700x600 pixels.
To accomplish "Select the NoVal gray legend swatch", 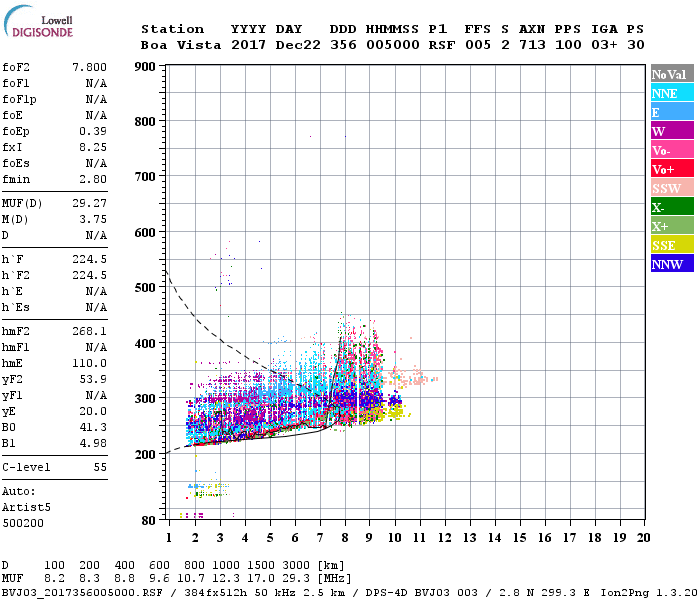I will [672, 74].
